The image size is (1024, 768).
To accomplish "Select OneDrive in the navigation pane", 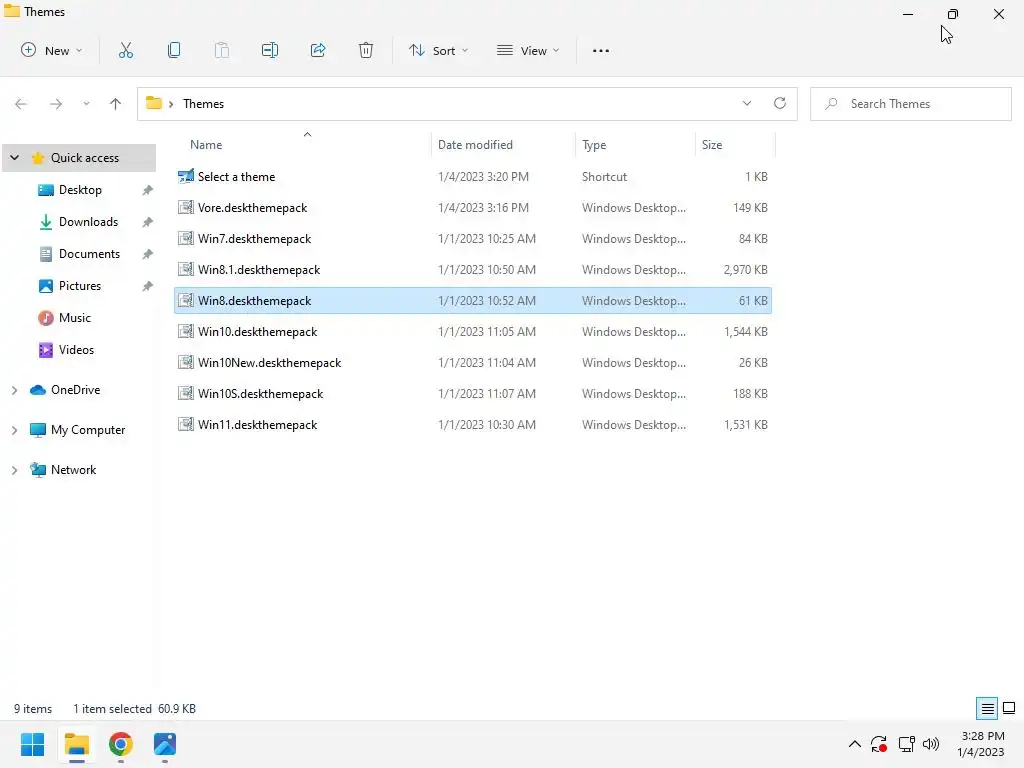I will [x=75, y=390].
